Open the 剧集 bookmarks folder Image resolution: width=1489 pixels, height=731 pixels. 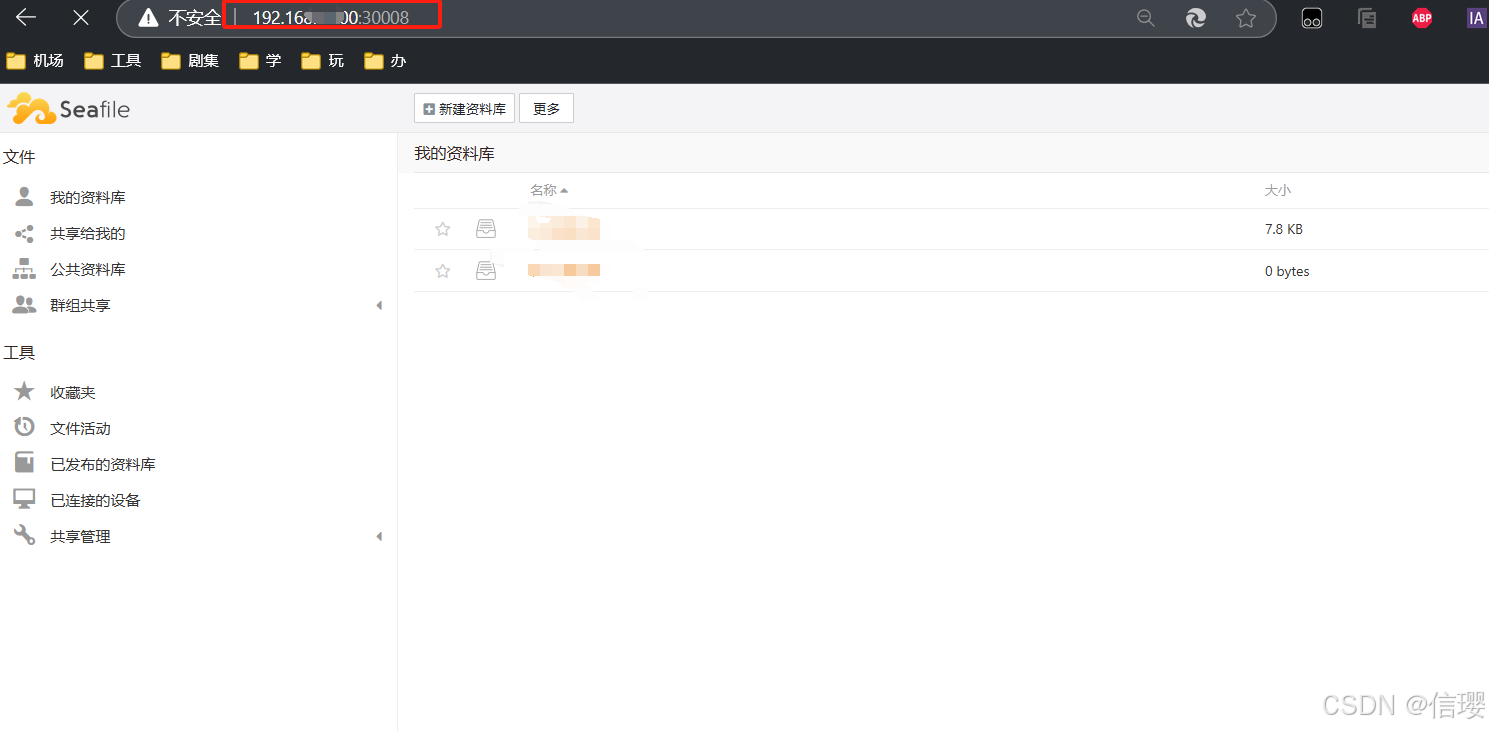pyautogui.click(x=190, y=60)
